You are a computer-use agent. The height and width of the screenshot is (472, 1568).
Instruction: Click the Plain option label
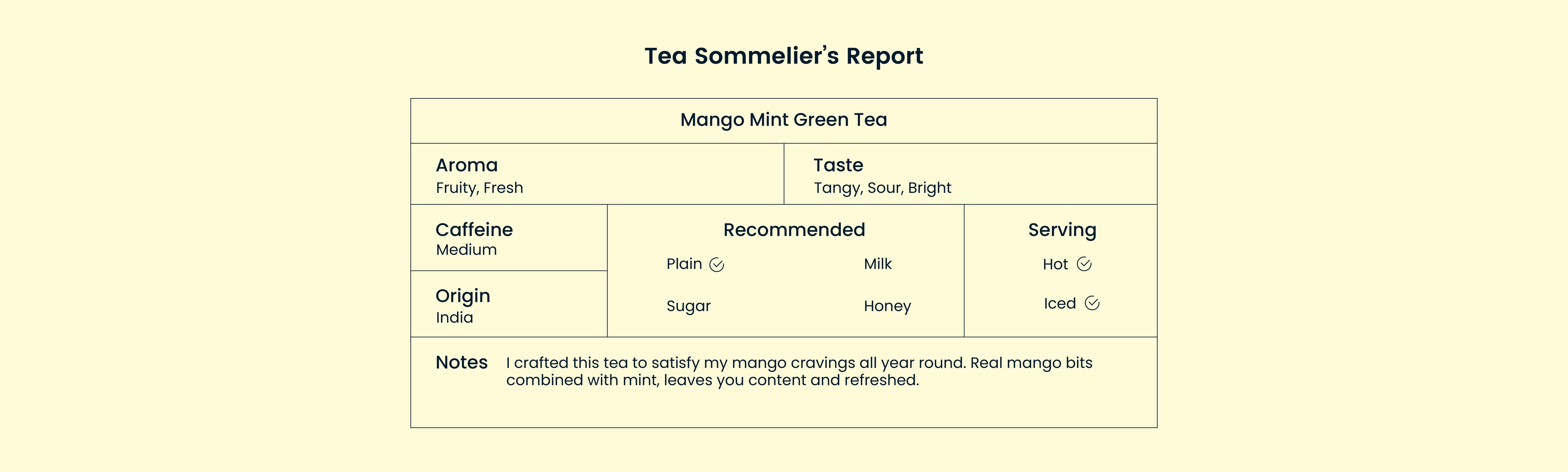[x=684, y=264]
